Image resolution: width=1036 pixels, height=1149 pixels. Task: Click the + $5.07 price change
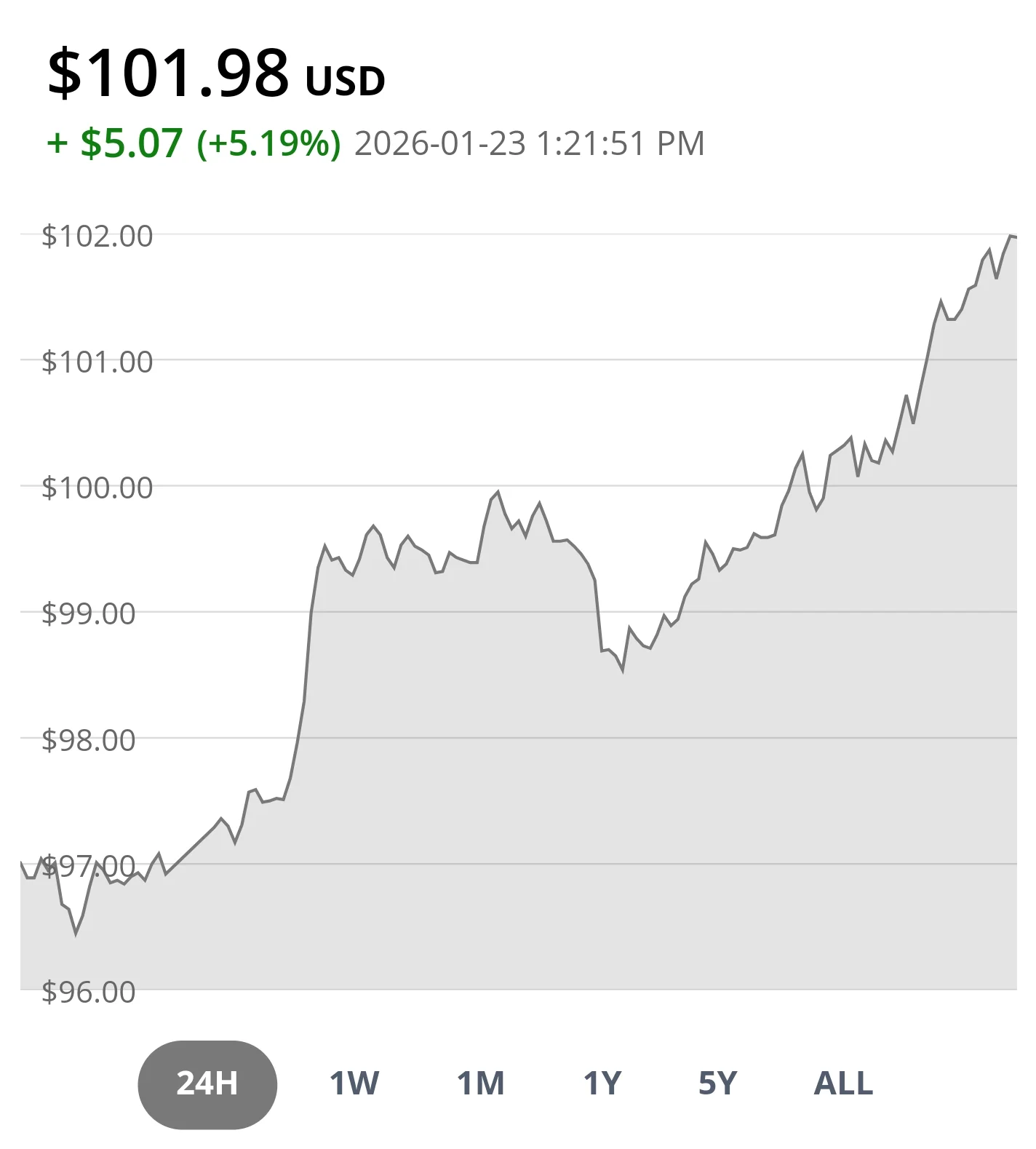point(115,143)
